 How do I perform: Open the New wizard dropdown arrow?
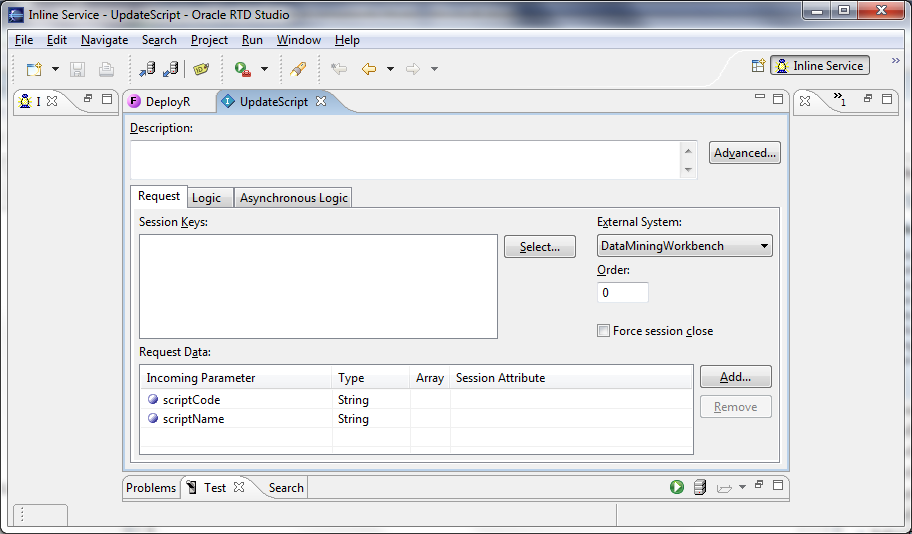coord(55,69)
